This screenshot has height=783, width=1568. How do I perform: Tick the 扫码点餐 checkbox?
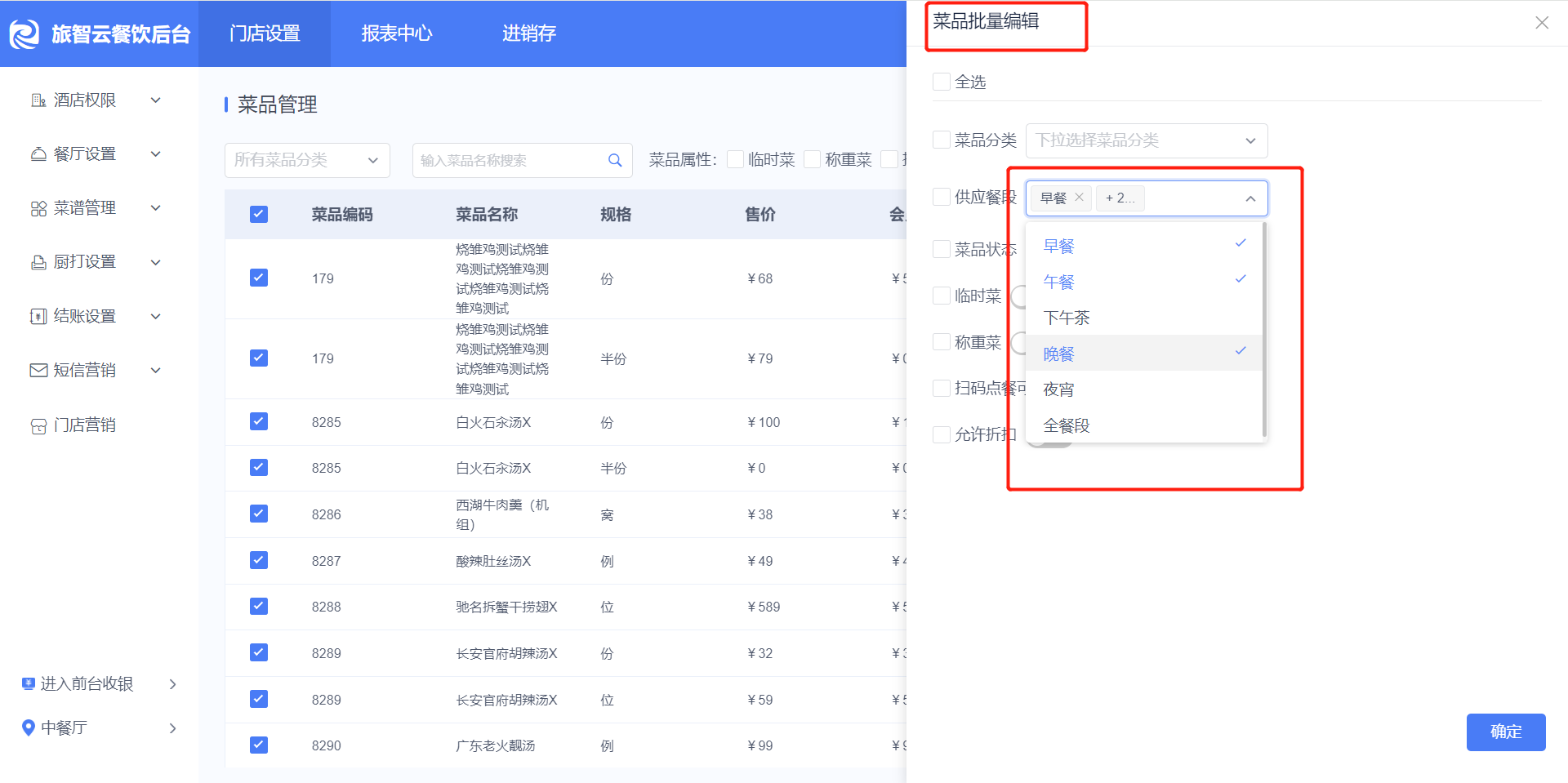pos(942,388)
